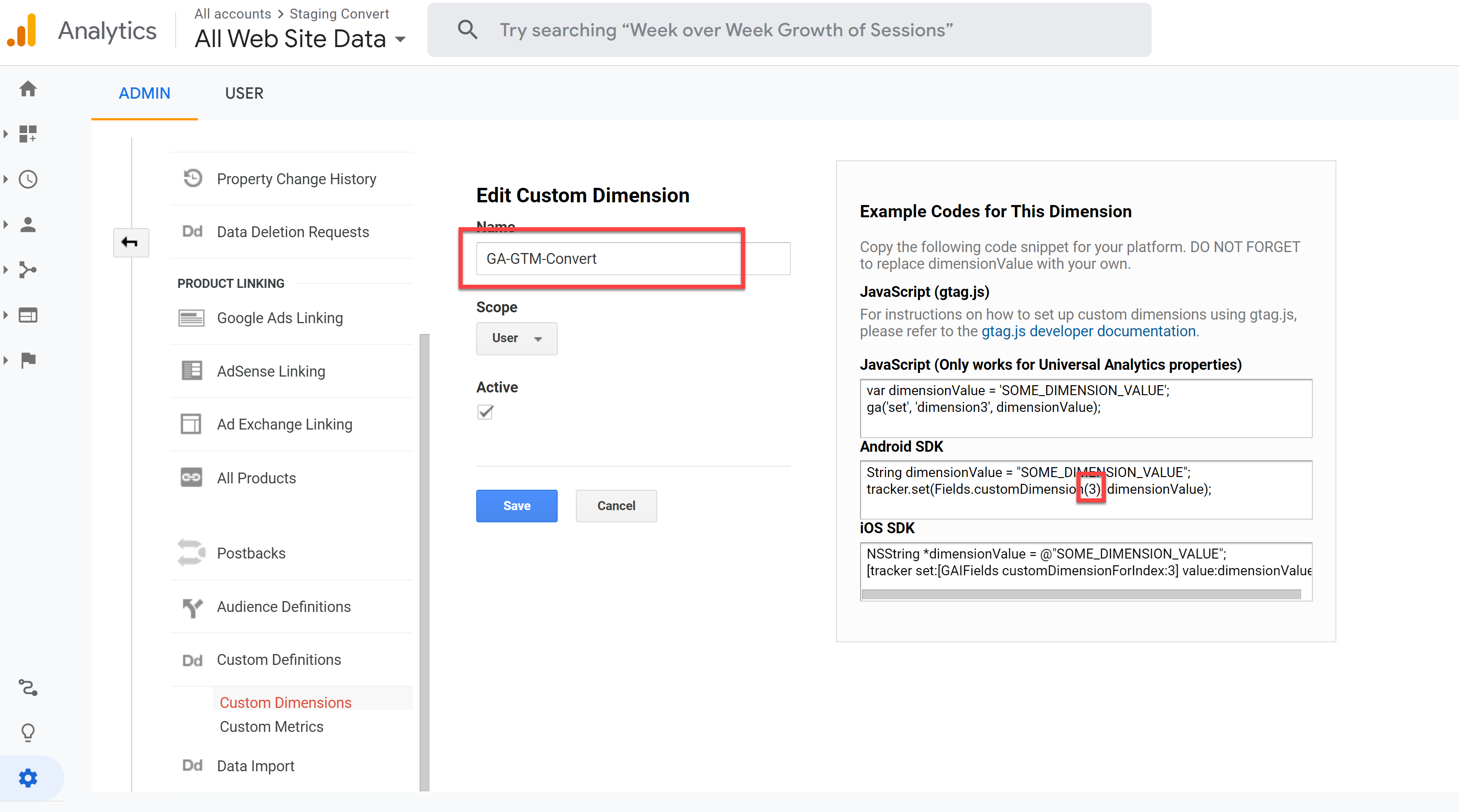Select the ADMIN tab
This screenshot has width=1459, height=812.
[x=144, y=93]
